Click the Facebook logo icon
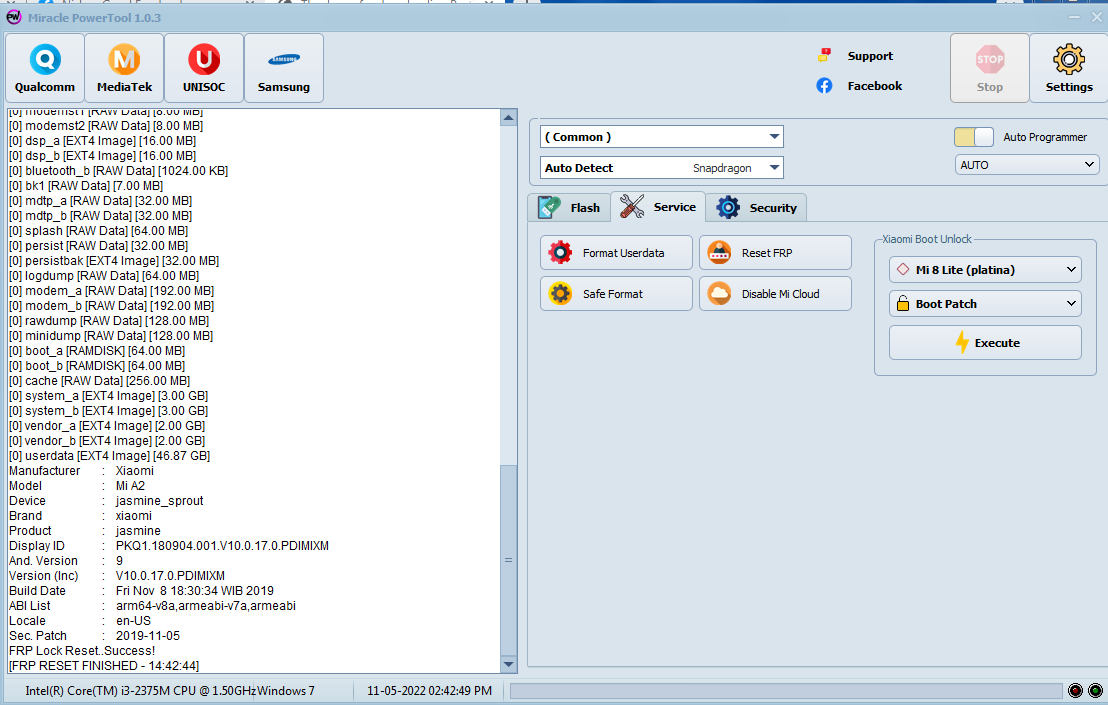This screenshot has height=705, width=1108. coord(824,85)
